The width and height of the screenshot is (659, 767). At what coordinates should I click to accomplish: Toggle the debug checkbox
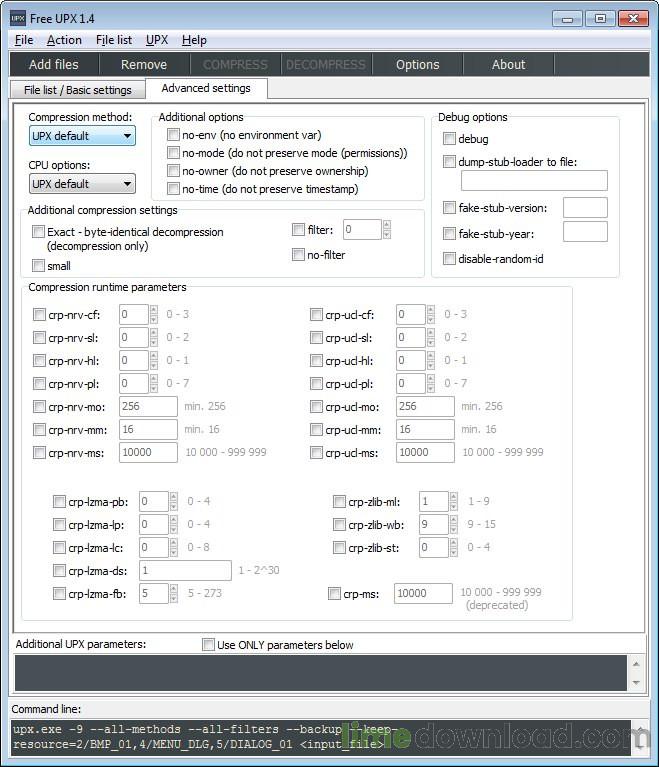(x=450, y=139)
